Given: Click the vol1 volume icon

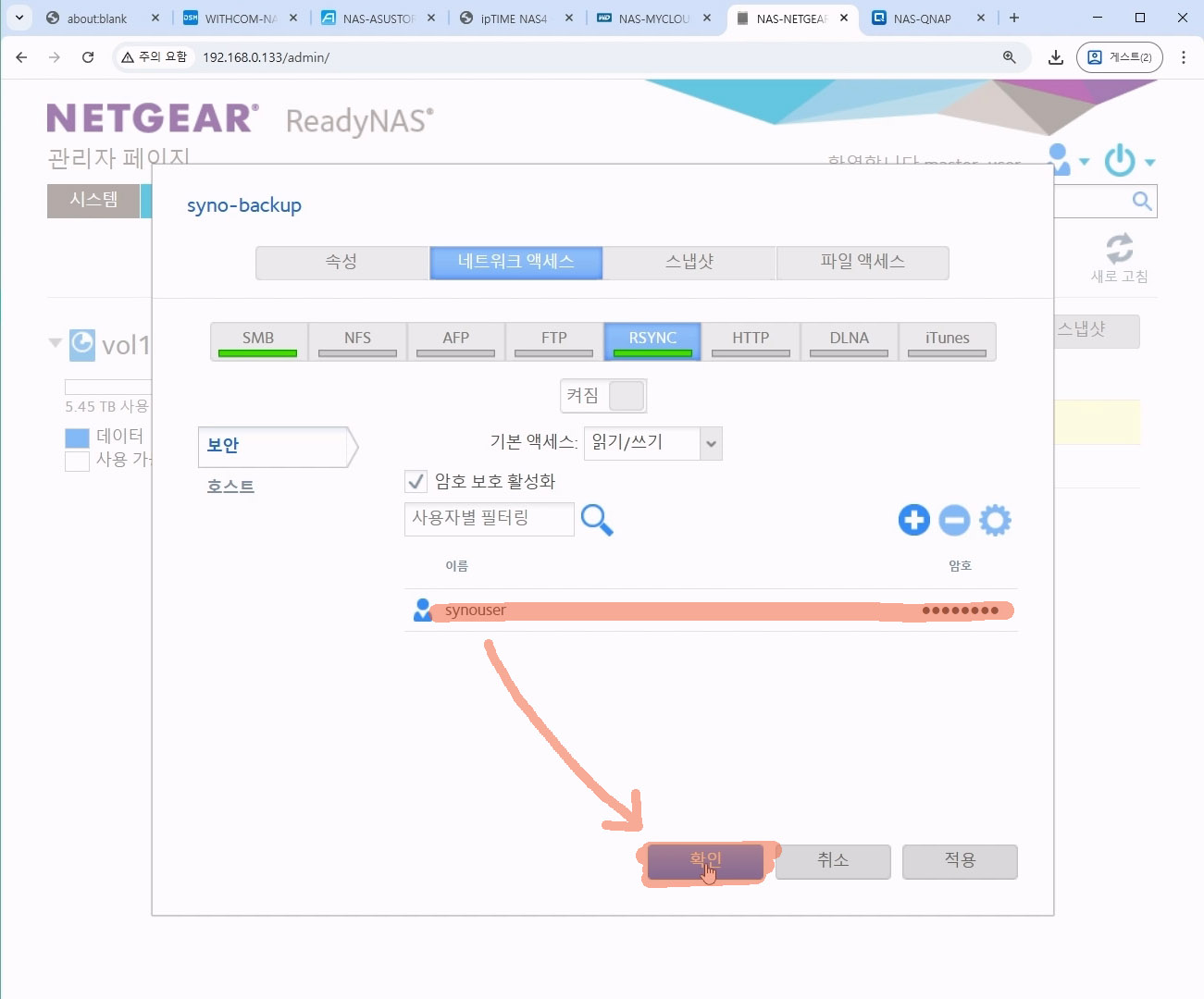Looking at the screenshot, I should pyautogui.click(x=82, y=344).
